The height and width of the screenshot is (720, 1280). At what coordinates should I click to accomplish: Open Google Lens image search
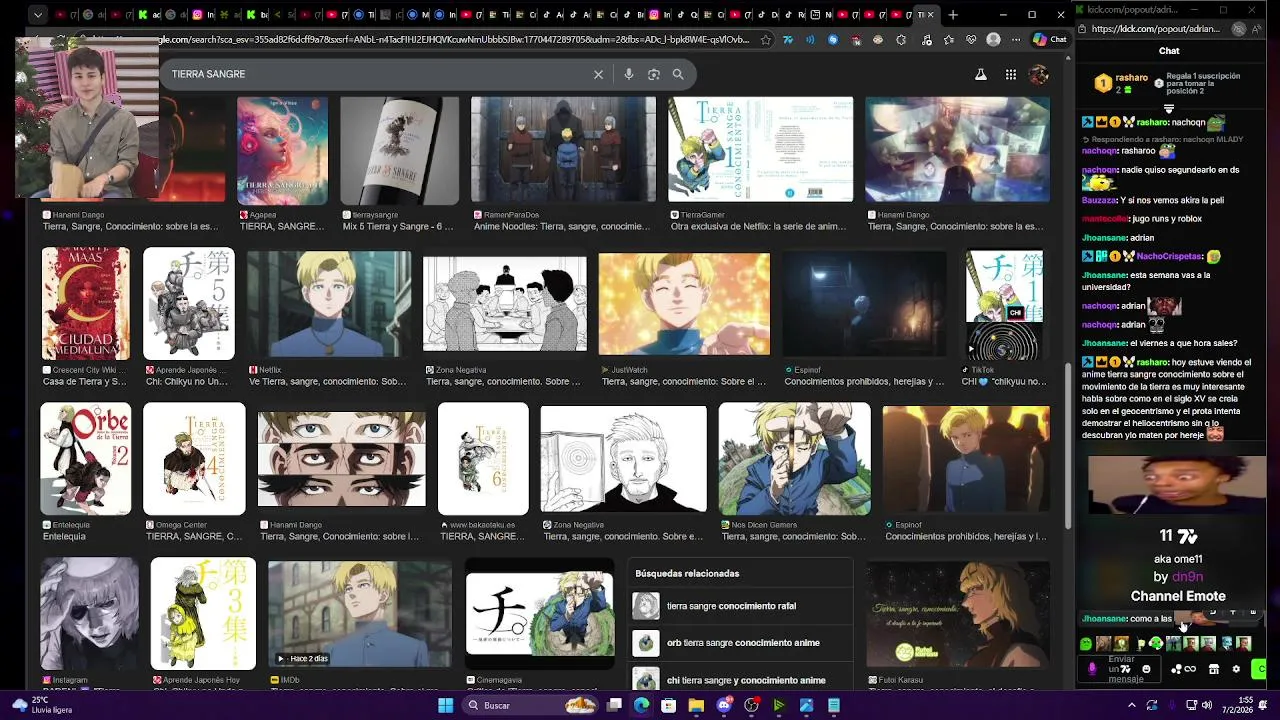(654, 74)
